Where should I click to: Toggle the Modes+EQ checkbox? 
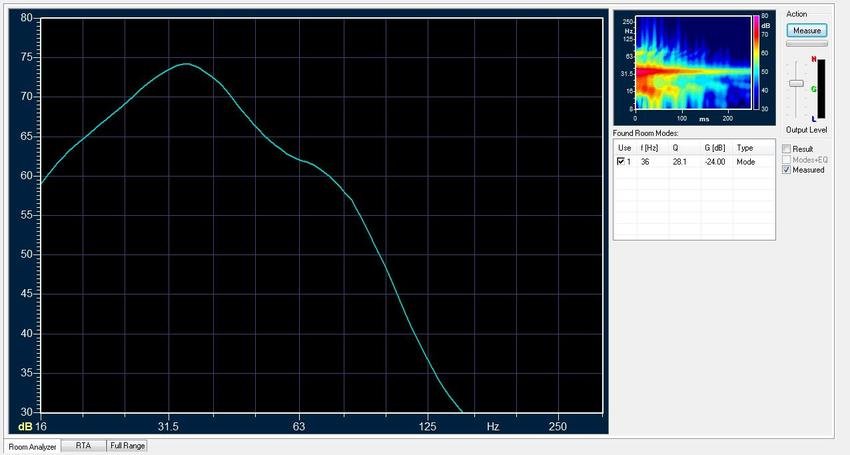787,159
